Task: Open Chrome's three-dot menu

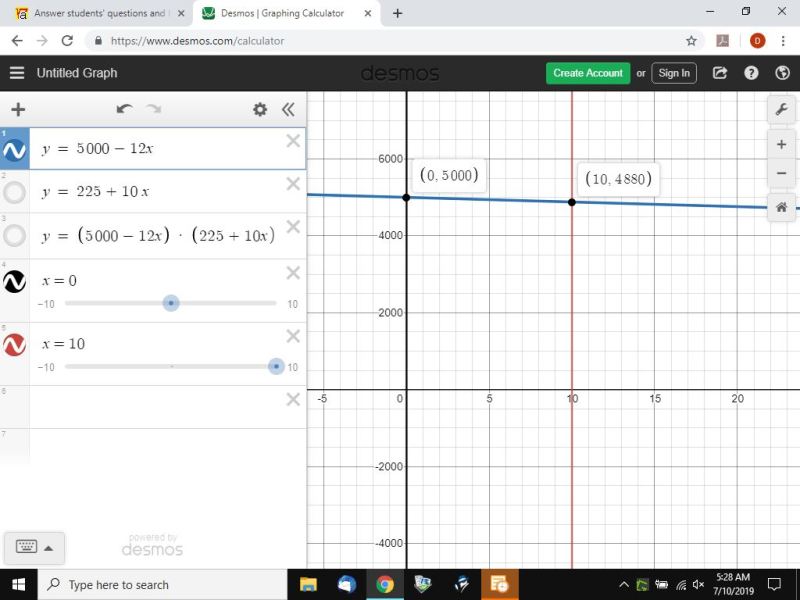Action: point(783,41)
